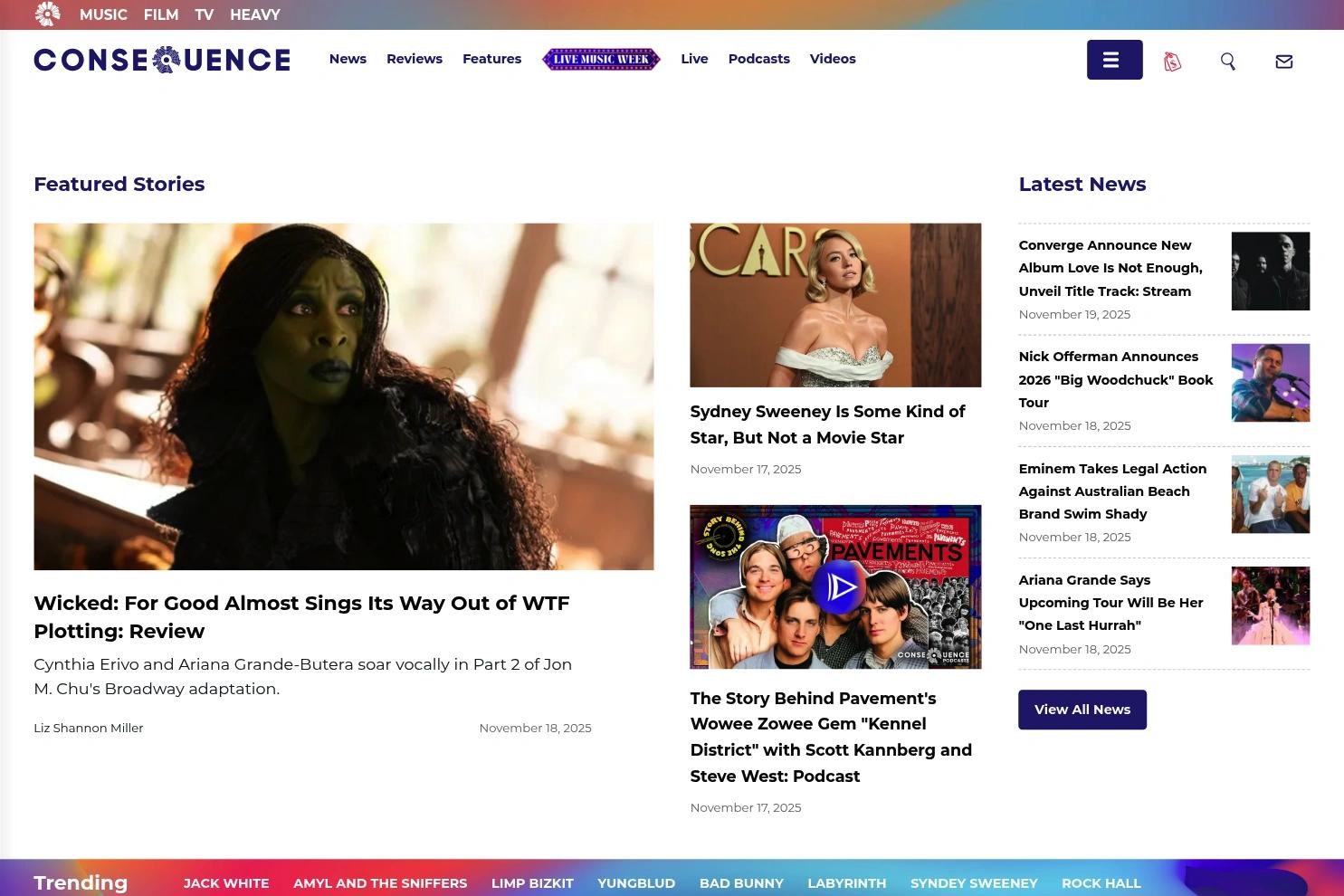Viewport: 1344px width, 896px height.
Task: Open the Sydney Sweeney movie star article
Action: [x=827, y=424]
